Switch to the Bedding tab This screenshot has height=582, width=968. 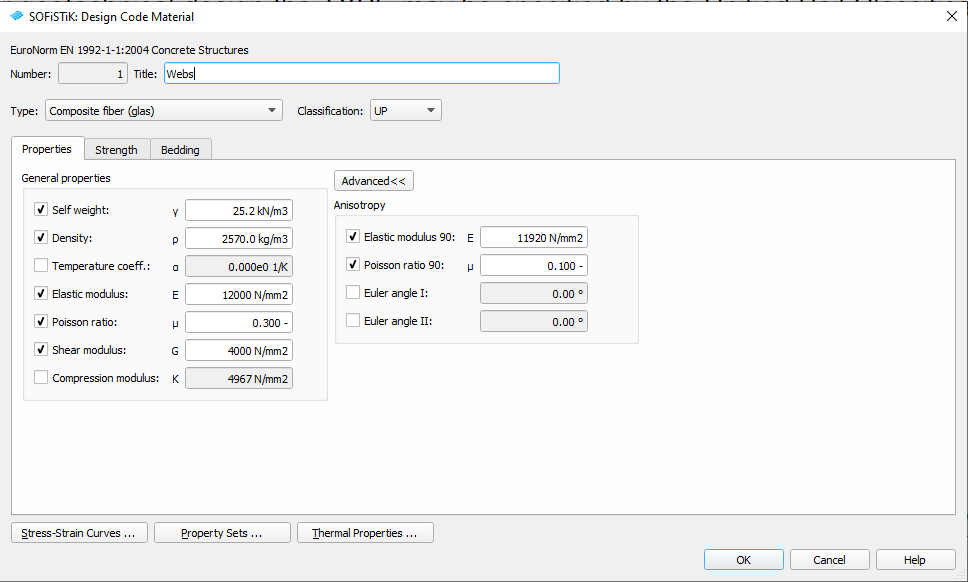tap(180, 150)
